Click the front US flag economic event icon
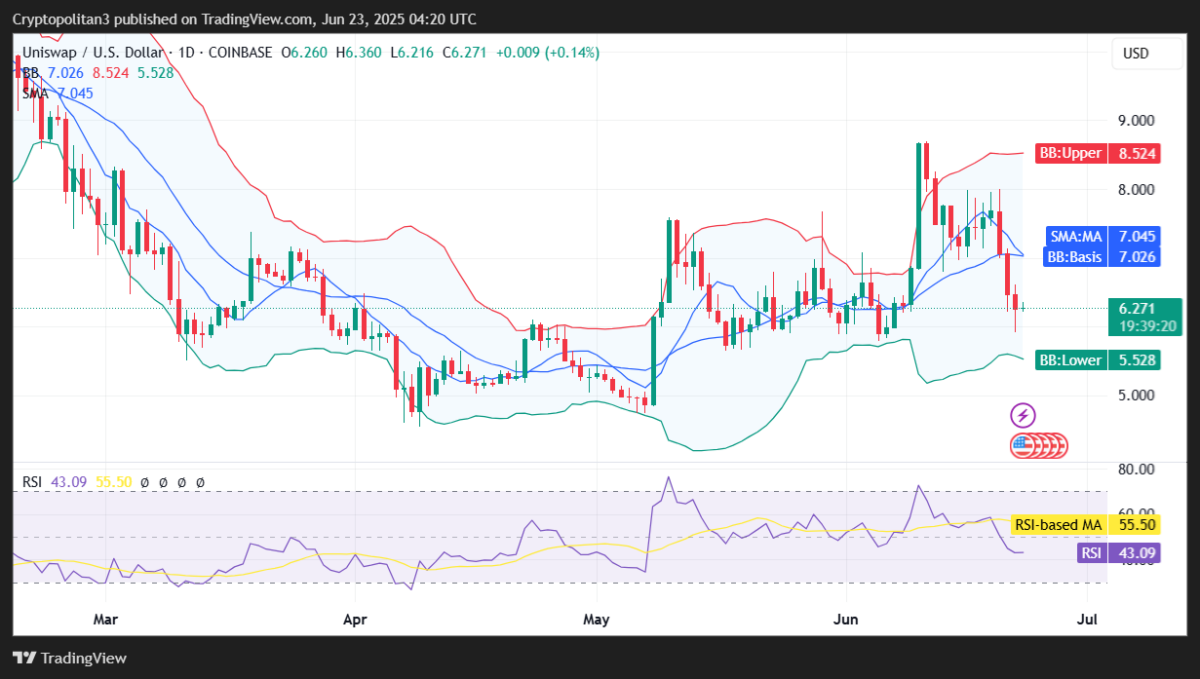 (1022, 445)
